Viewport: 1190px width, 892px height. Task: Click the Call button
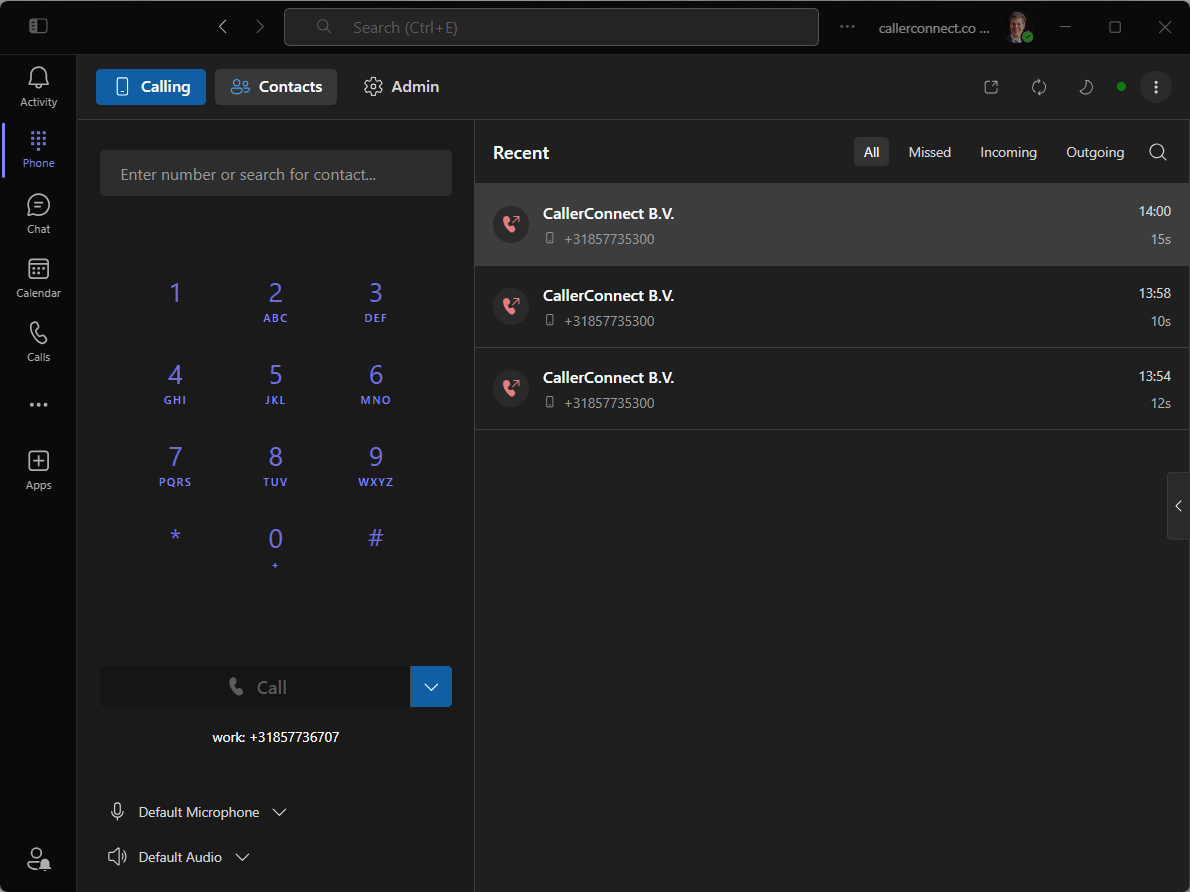click(x=255, y=686)
